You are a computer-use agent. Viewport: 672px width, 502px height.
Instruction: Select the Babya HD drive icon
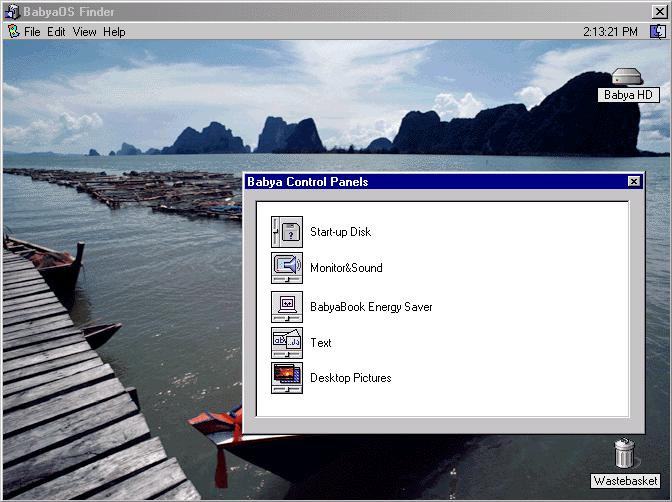click(627, 77)
